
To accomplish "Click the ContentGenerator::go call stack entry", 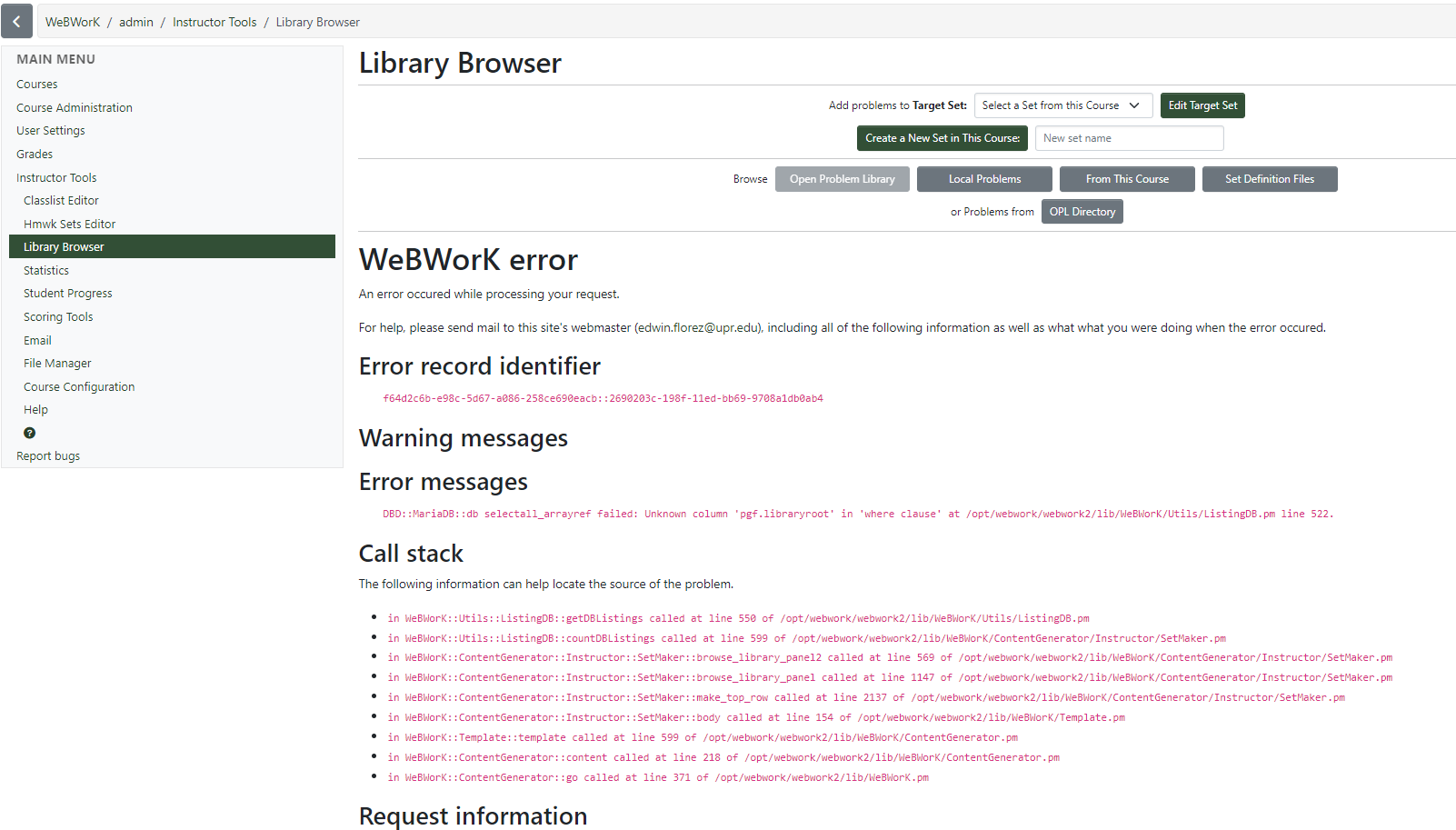I will pos(658,777).
